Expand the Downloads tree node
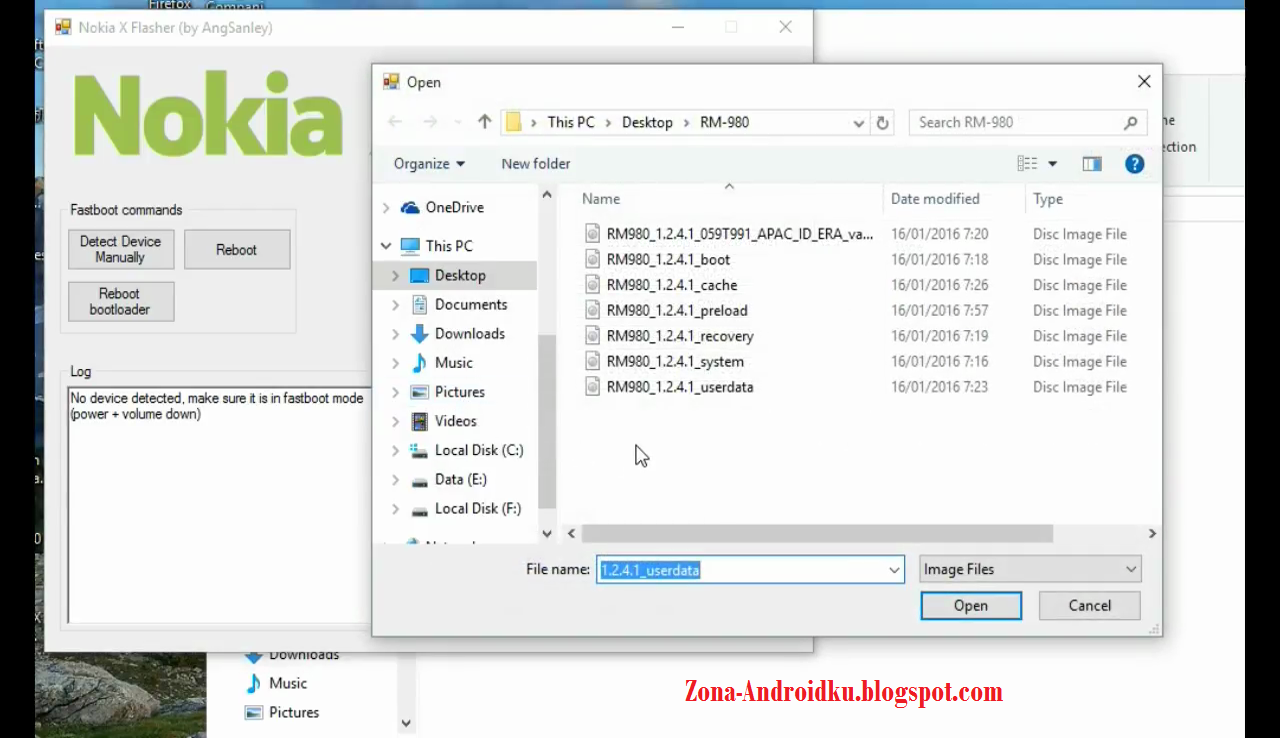 coord(396,334)
